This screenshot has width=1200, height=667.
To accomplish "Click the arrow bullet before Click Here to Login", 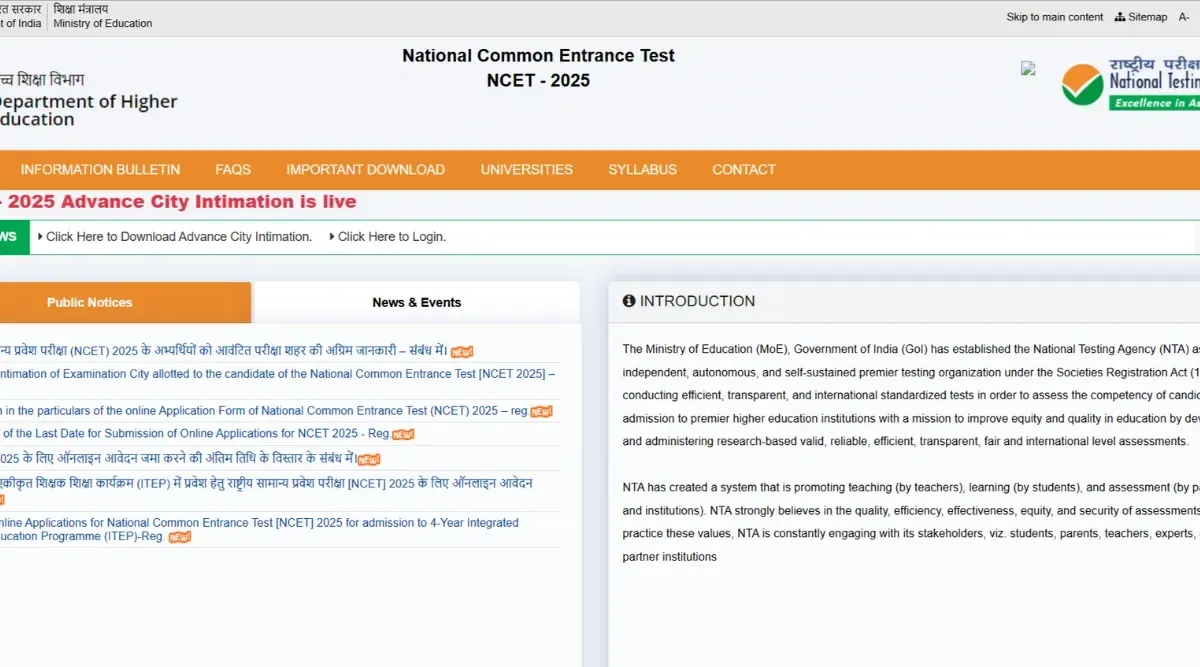I will tap(332, 237).
